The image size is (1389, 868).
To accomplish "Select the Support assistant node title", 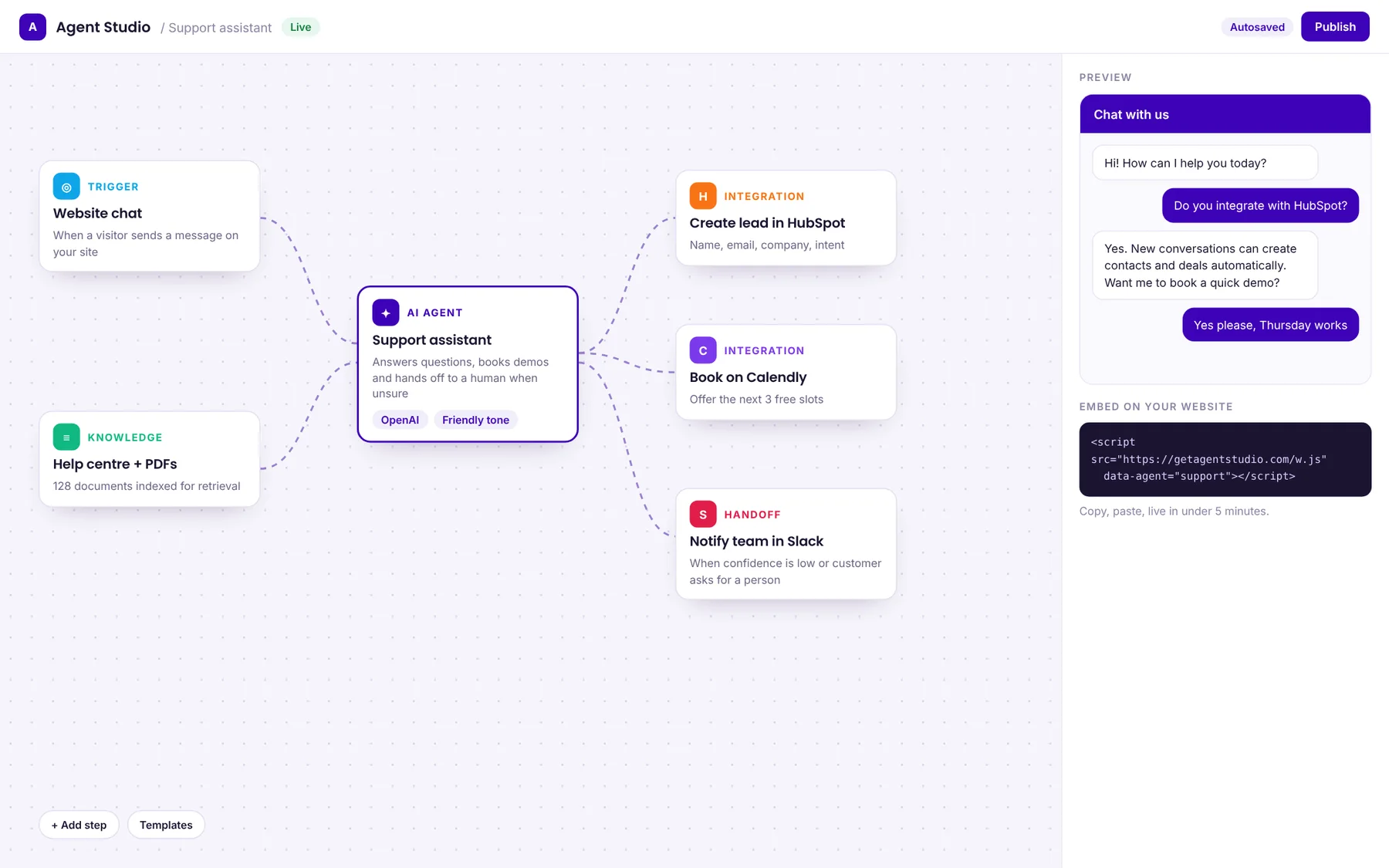I will [x=431, y=339].
